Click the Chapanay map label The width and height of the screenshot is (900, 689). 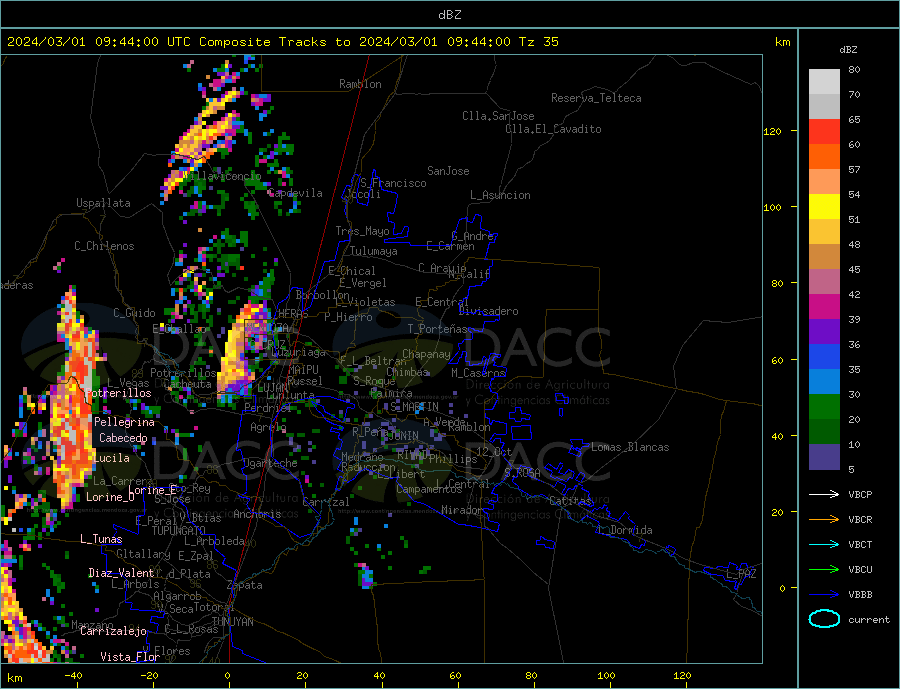click(426, 354)
